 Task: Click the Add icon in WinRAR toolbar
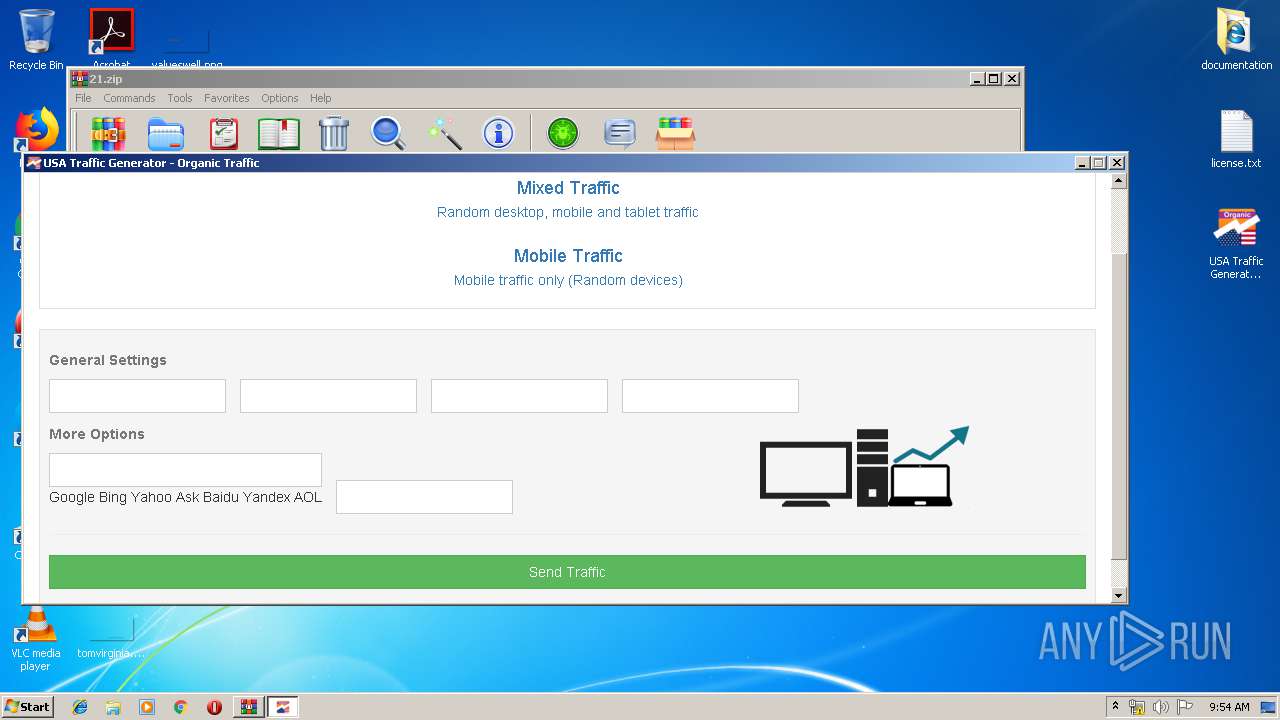point(109,133)
